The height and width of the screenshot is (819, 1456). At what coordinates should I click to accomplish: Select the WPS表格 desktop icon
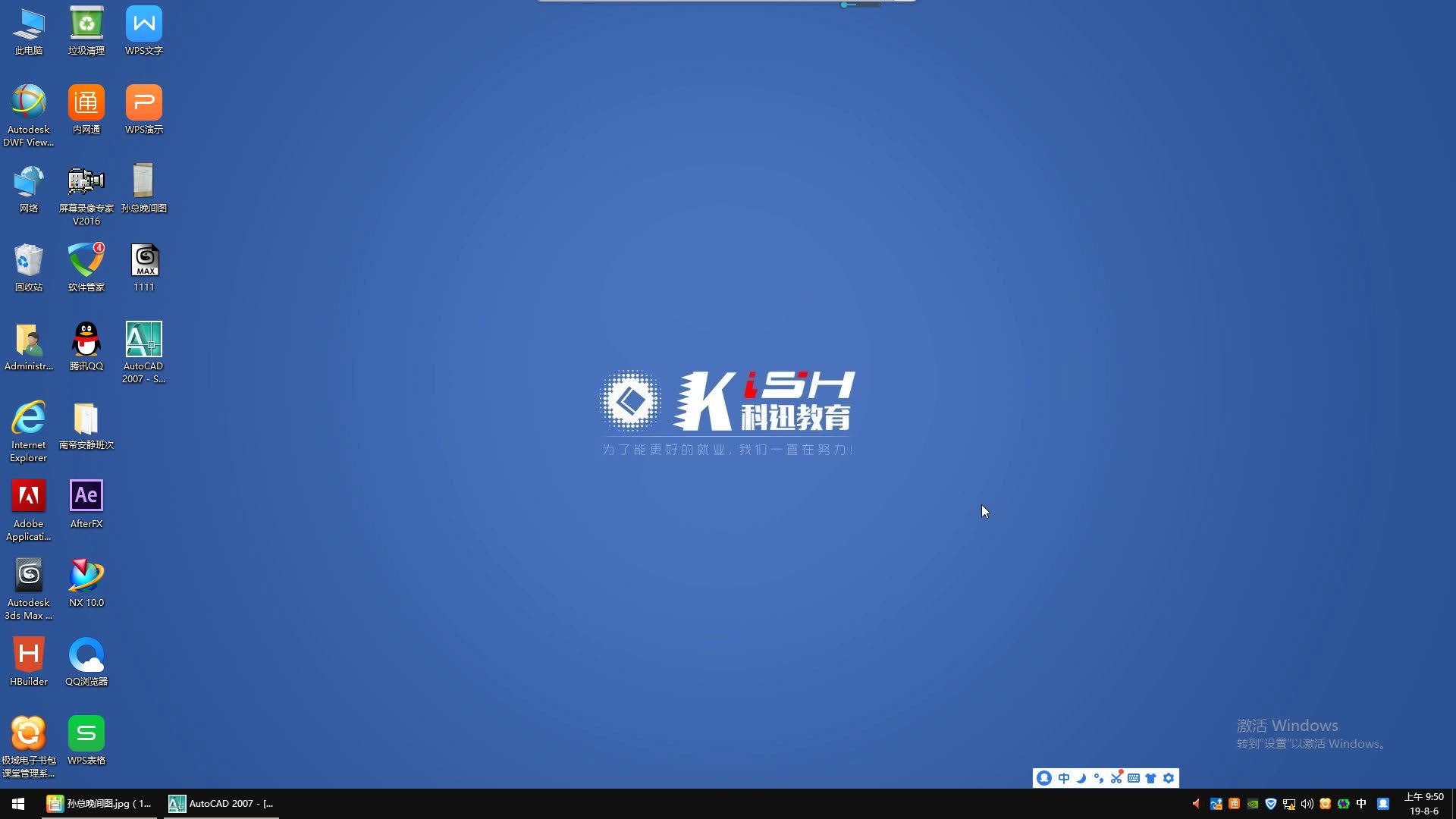(x=86, y=741)
